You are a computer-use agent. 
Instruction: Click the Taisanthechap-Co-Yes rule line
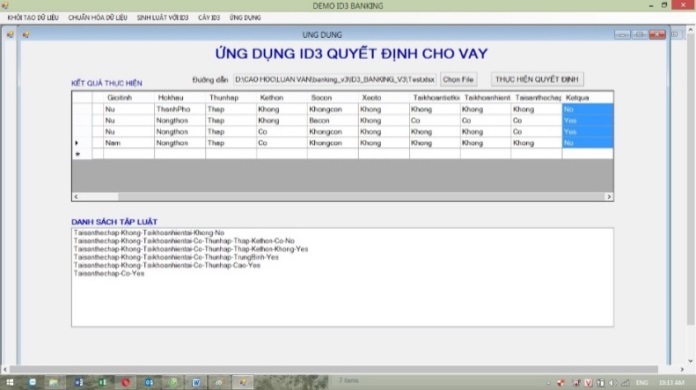tap(109, 274)
